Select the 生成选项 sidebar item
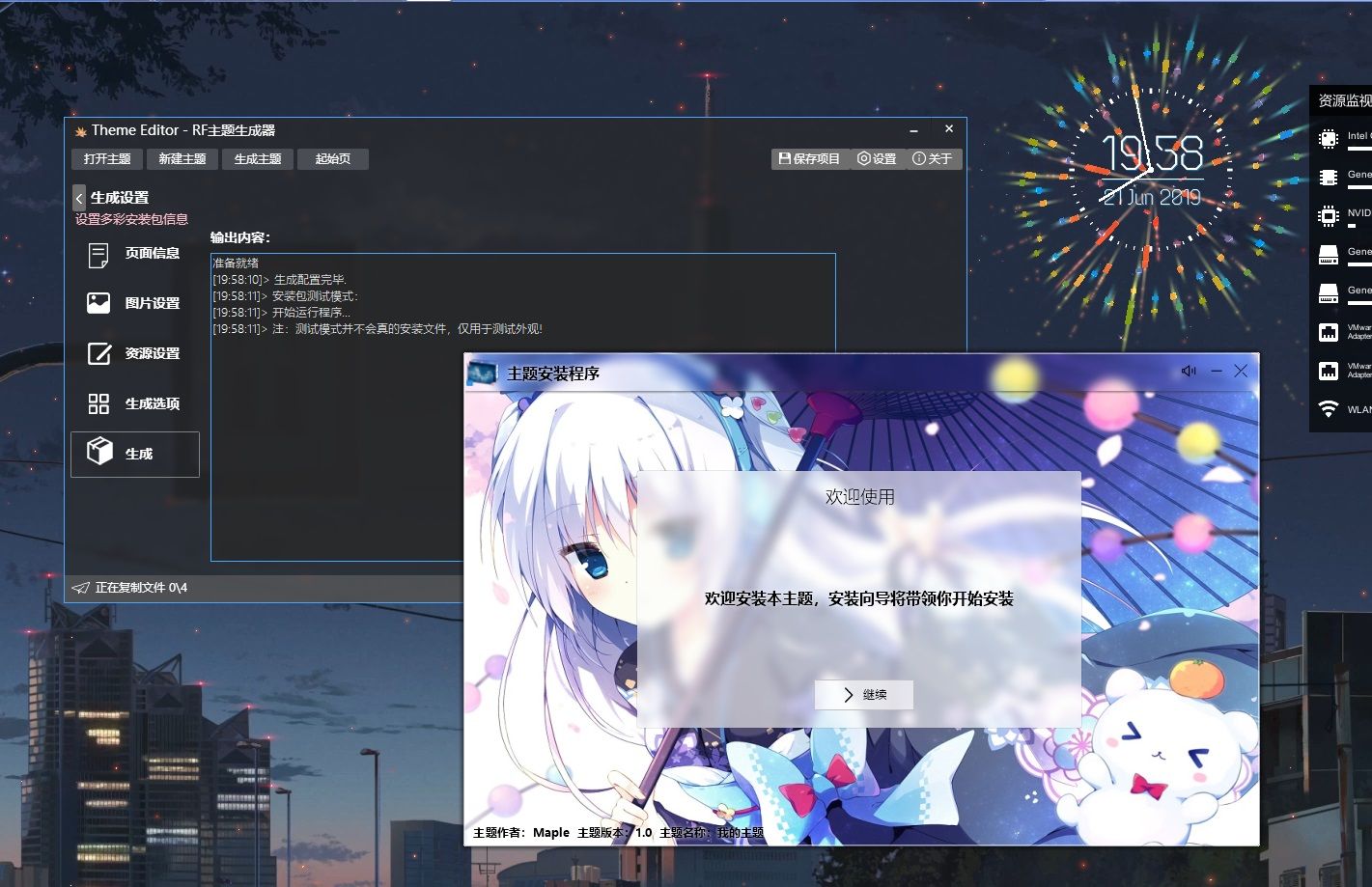 coord(135,404)
